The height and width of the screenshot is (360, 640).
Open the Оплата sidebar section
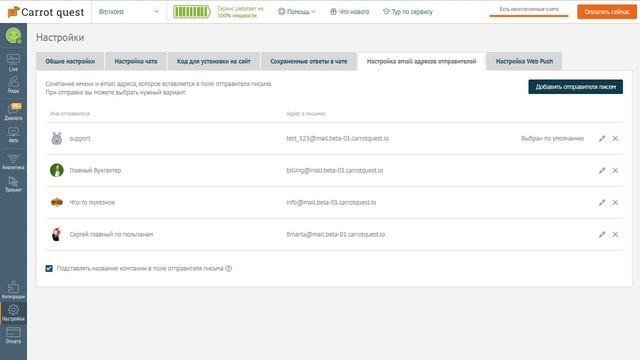point(13,335)
